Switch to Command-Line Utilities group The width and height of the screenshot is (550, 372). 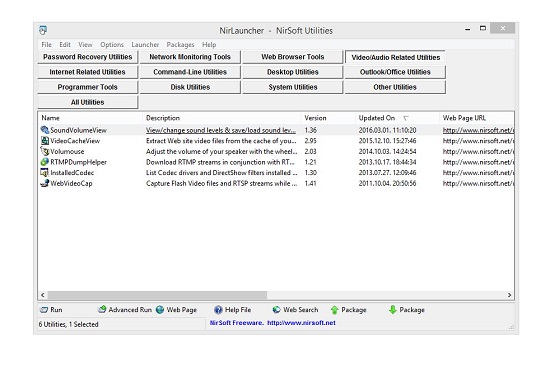(x=190, y=72)
